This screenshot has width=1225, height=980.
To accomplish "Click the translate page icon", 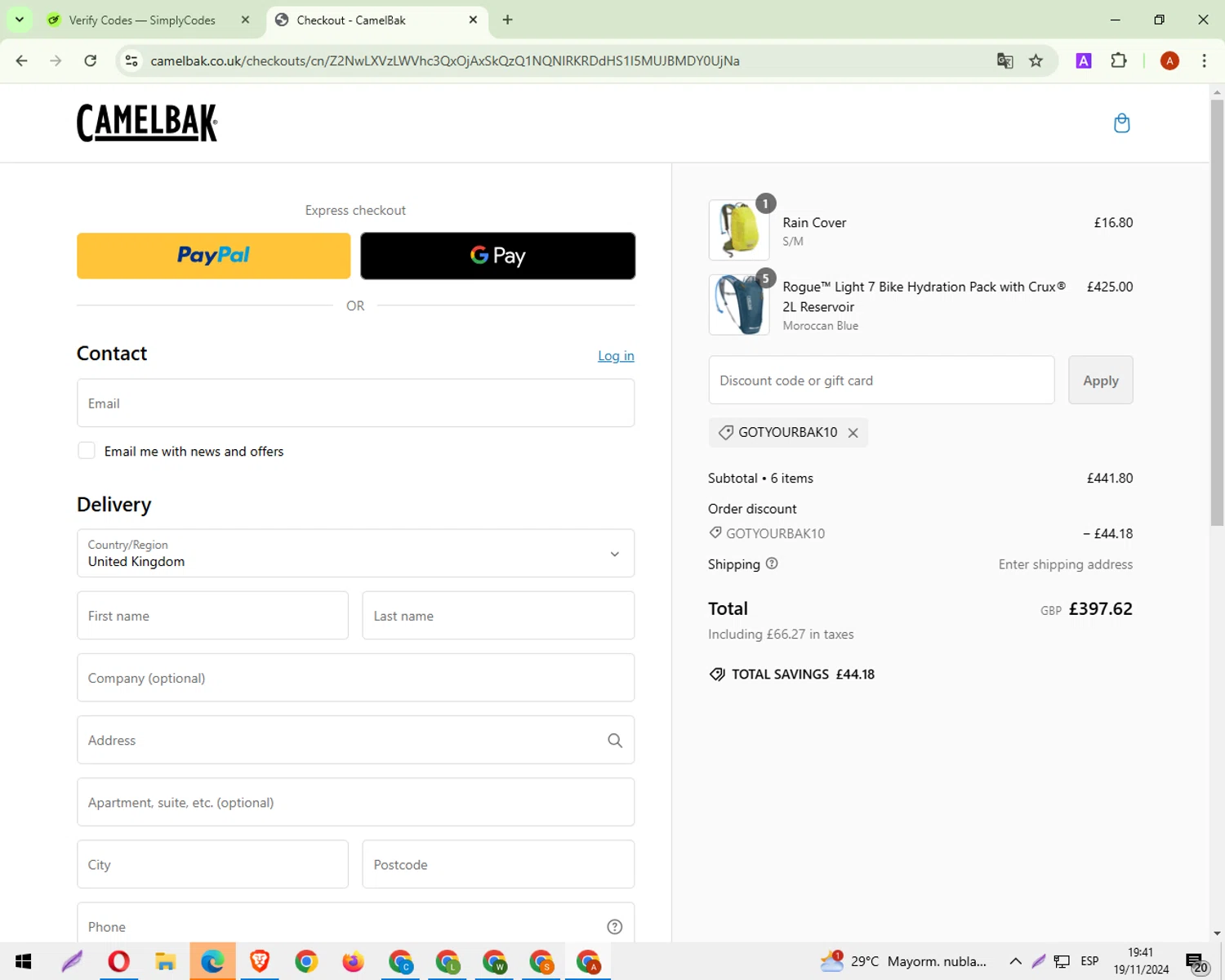I will 1004,60.
